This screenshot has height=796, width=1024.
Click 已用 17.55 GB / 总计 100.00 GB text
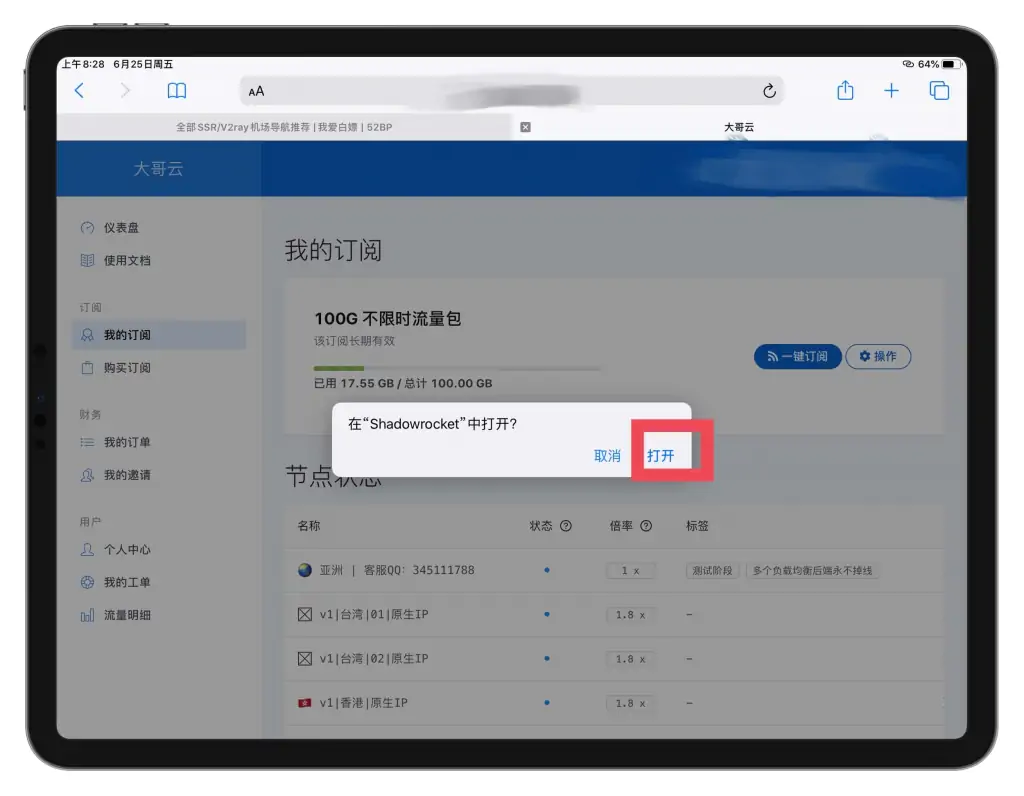click(x=403, y=383)
